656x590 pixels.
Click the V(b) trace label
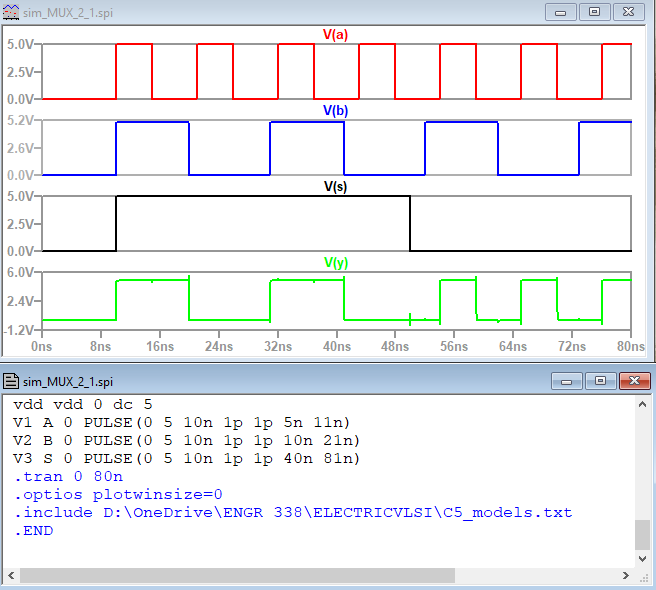tap(335, 110)
